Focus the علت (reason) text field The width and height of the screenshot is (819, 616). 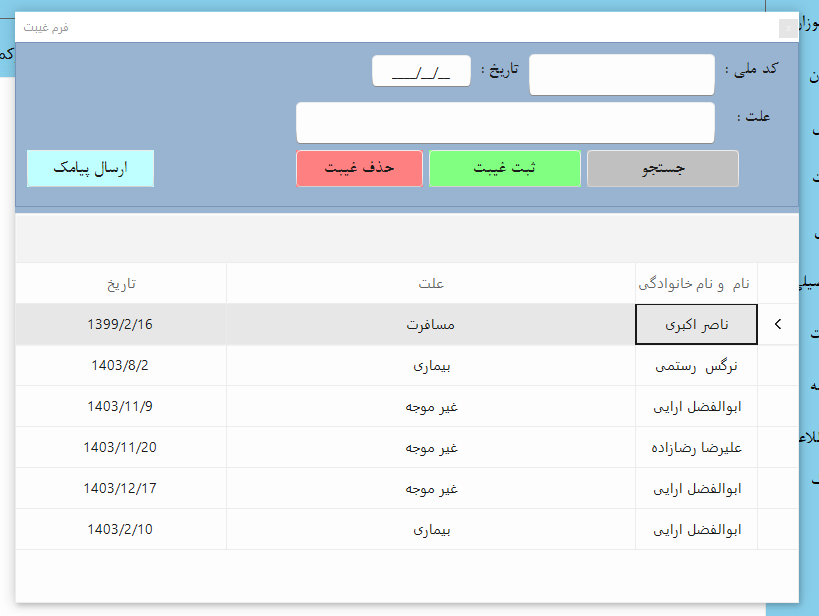[x=505, y=123]
